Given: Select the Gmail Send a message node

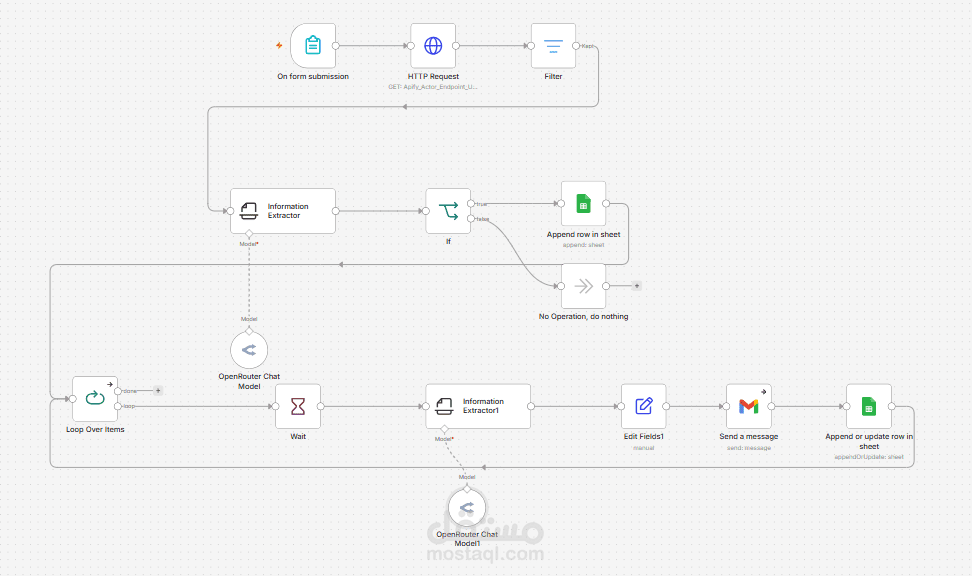Looking at the screenshot, I should (749, 406).
